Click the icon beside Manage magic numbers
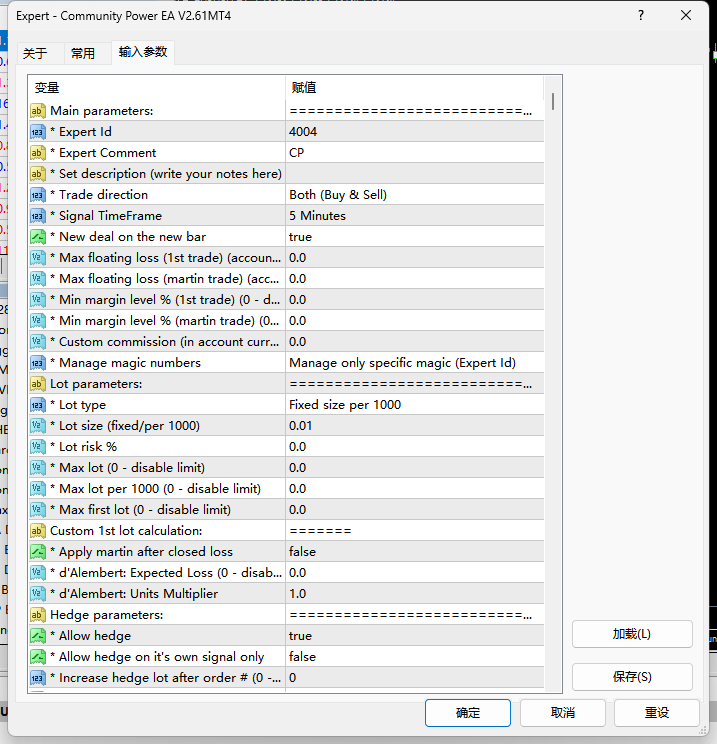 [x=38, y=363]
